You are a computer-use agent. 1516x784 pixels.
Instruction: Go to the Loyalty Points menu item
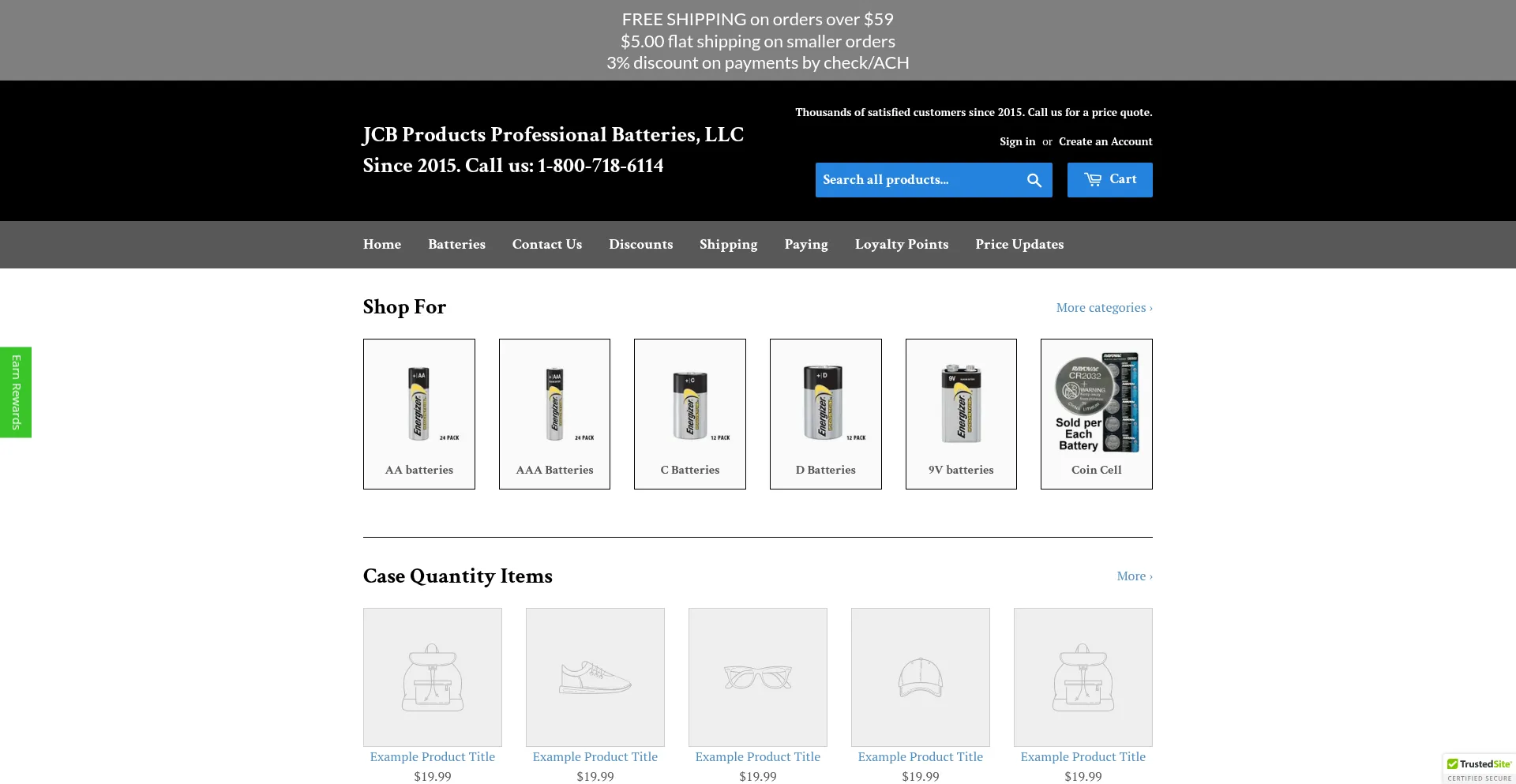coord(901,245)
